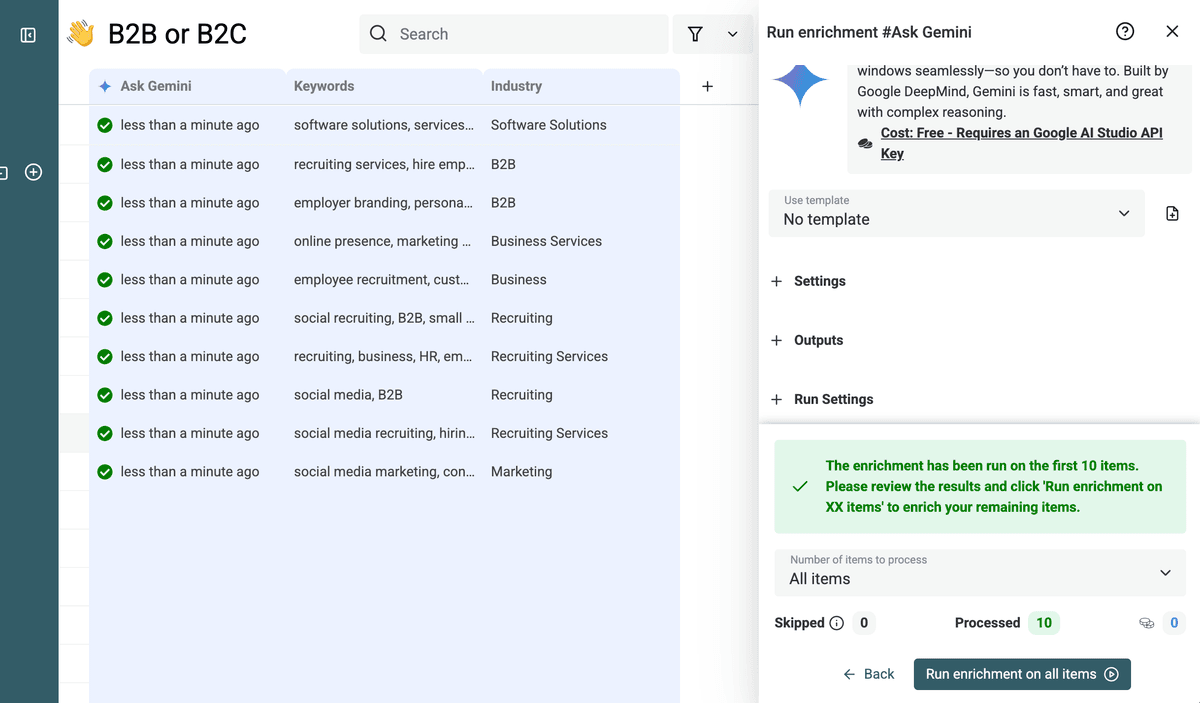The height and width of the screenshot is (703, 1200).
Task: Click the save template file icon
Action: coord(1173,214)
